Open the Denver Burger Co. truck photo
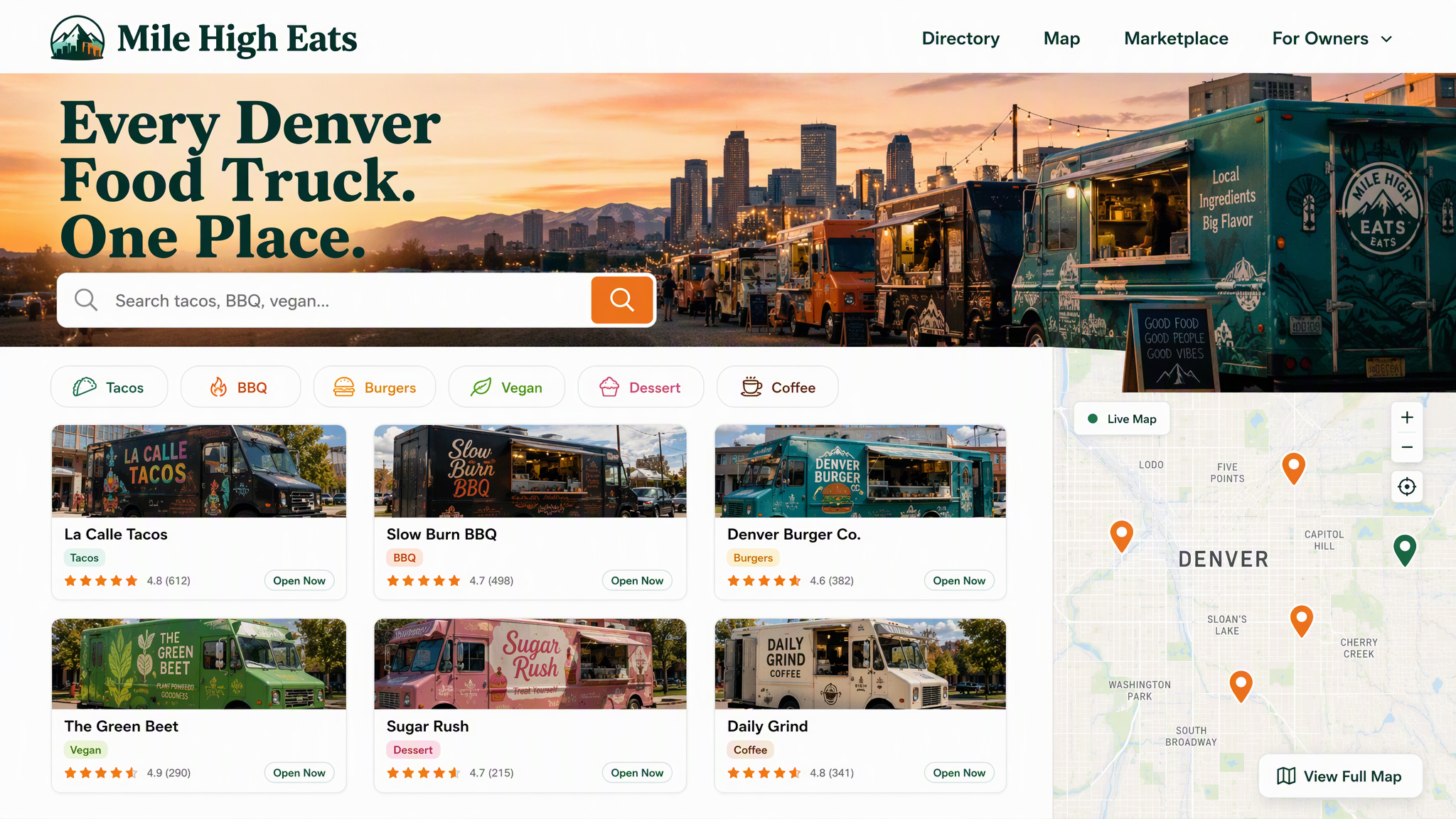The width and height of the screenshot is (1456, 819). tap(860, 471)
